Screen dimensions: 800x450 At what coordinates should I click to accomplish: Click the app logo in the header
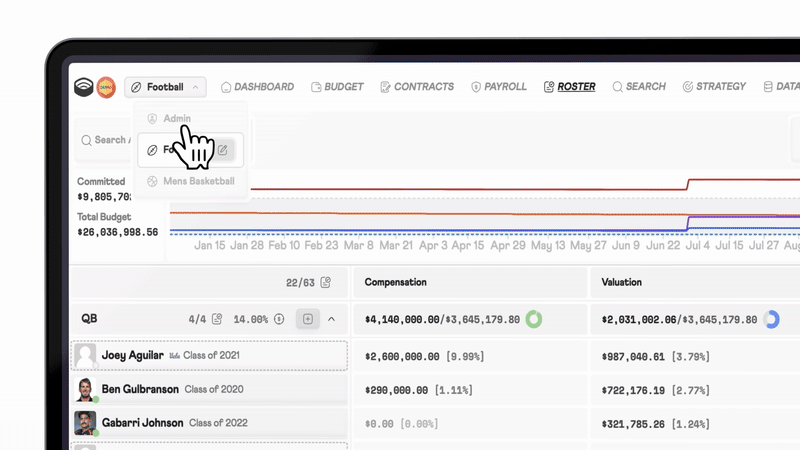coord(84,88)
